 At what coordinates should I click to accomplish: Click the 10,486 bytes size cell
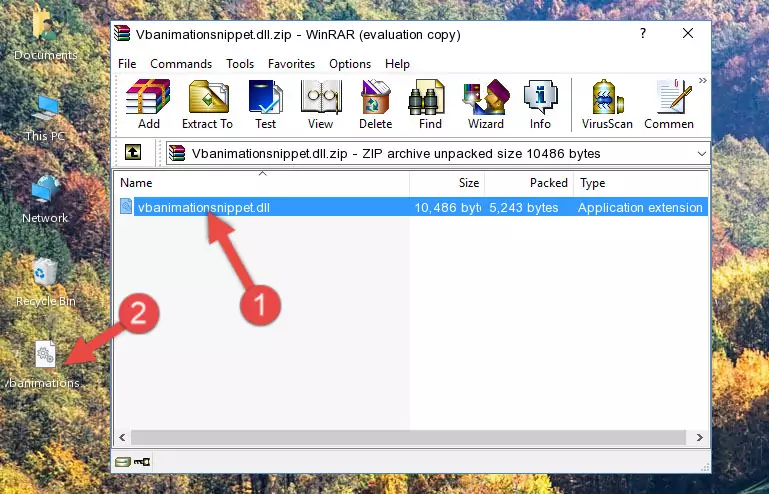(447, 208)
